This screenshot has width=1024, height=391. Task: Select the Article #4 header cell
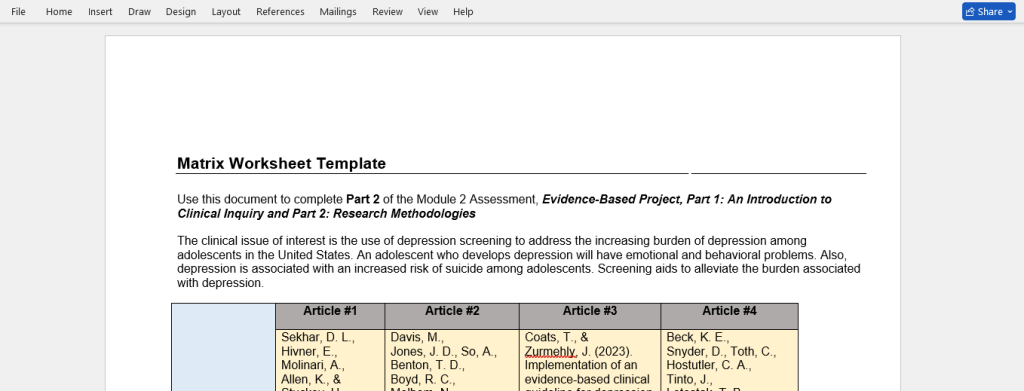pos(729,316)
